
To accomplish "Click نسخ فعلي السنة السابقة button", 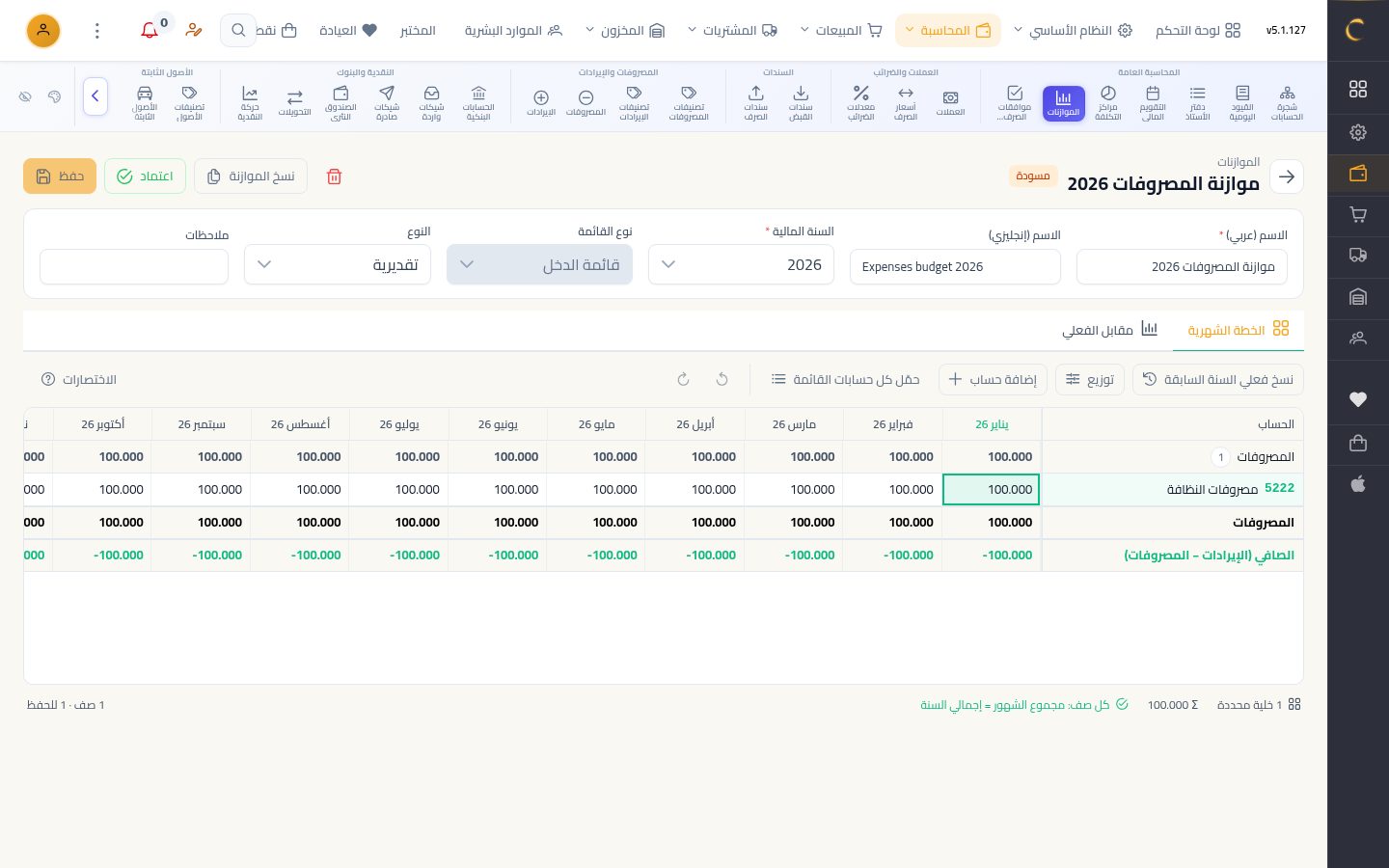I will point(1218,379).
